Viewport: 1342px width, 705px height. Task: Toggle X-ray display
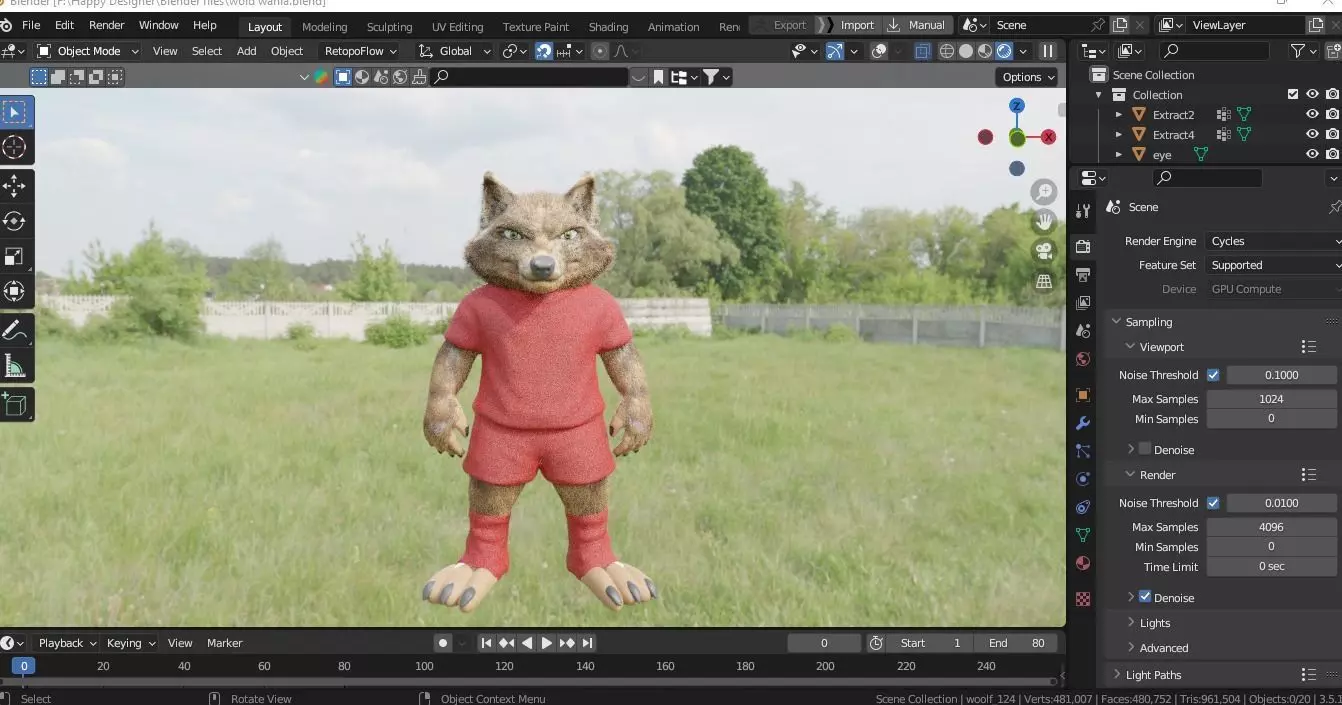point(922,51)
